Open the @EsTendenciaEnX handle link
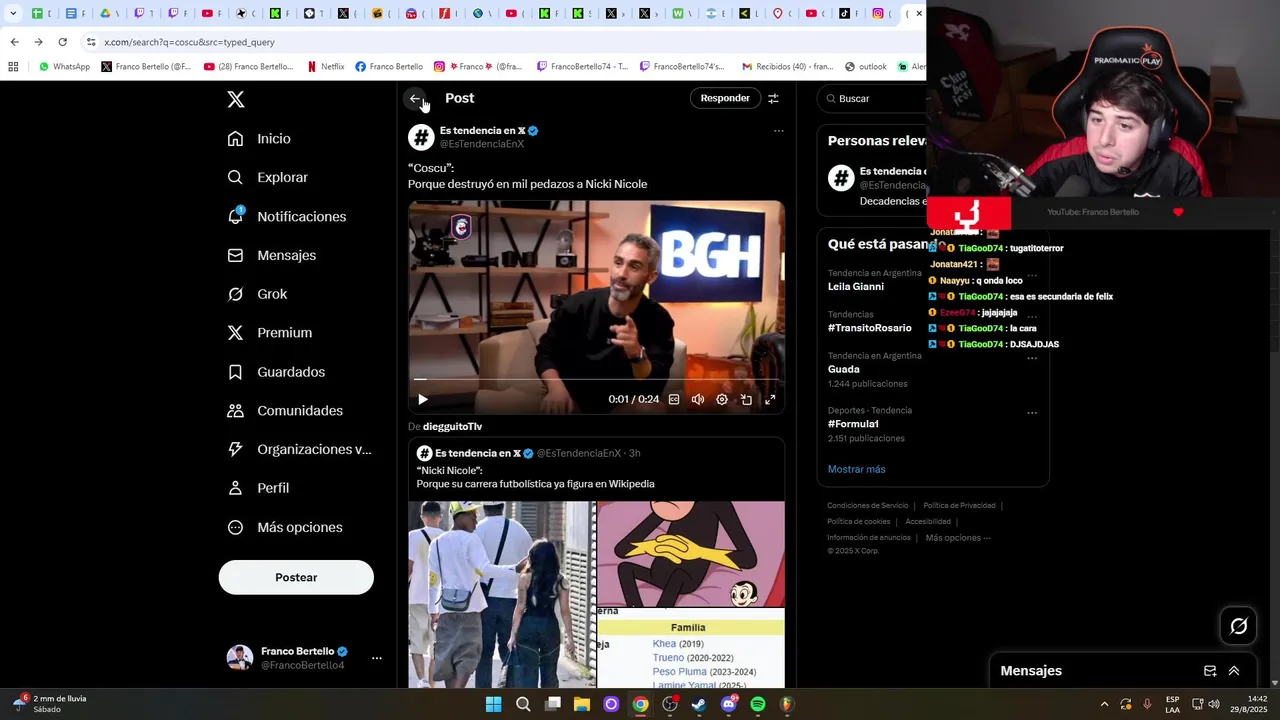Screen dimensions: 1280x720 pos(482,144)
